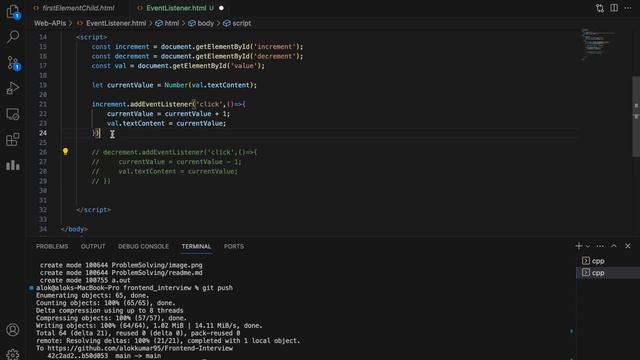Image resolution: width=640 pixels, height=360 pixels.
Task: Click the 'git push' command line in terminal
Action: (134, 288)
